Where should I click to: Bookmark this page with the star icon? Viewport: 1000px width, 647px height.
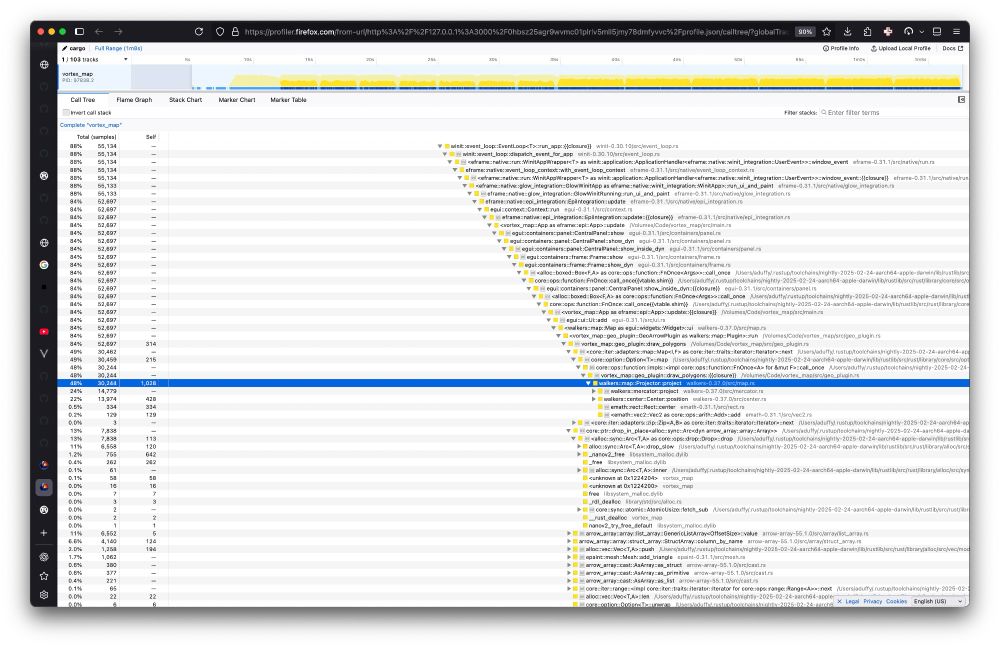[827, 31]
